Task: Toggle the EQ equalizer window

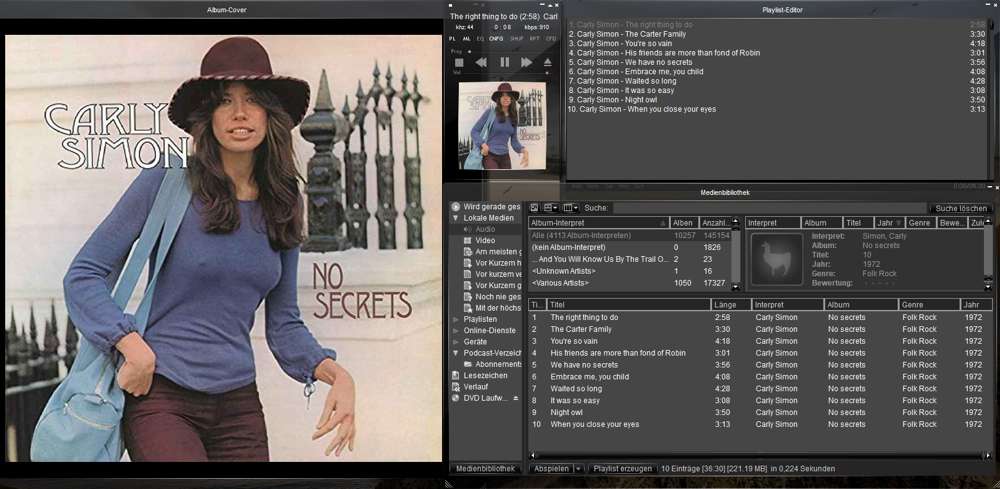Action: [479, 38]
